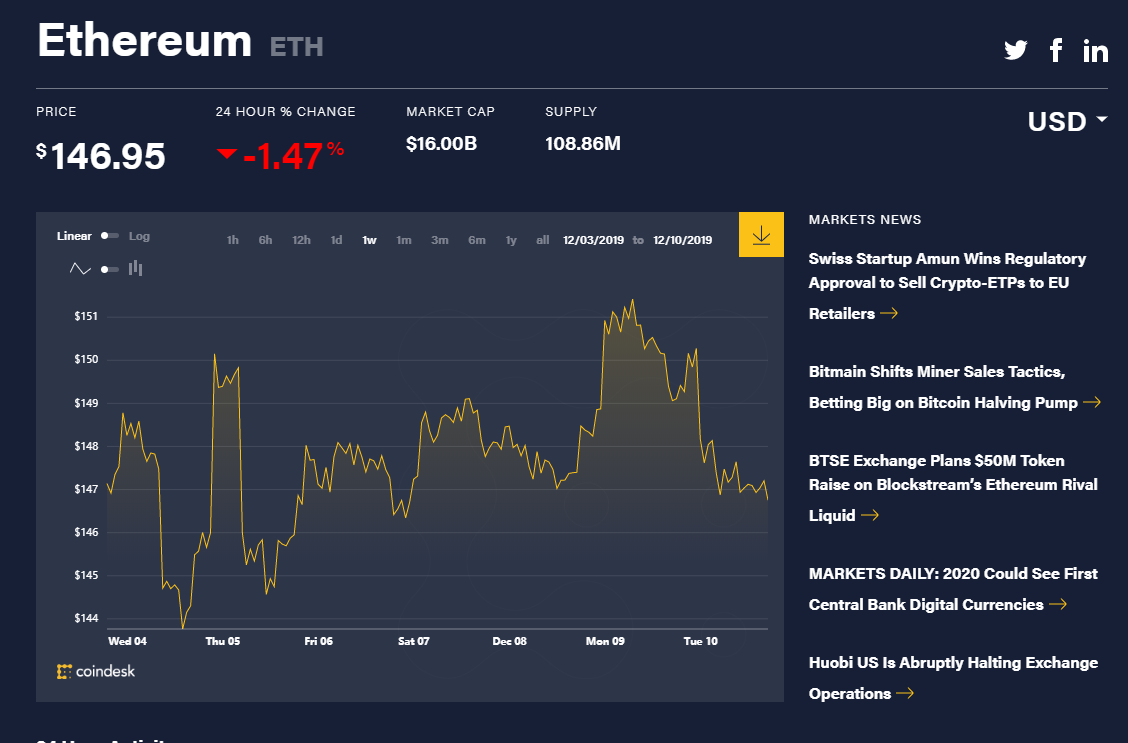The width and height of the screenshot is (1128, 743).
Task: Select the 1h time range
Action: [x=232, y=240]
